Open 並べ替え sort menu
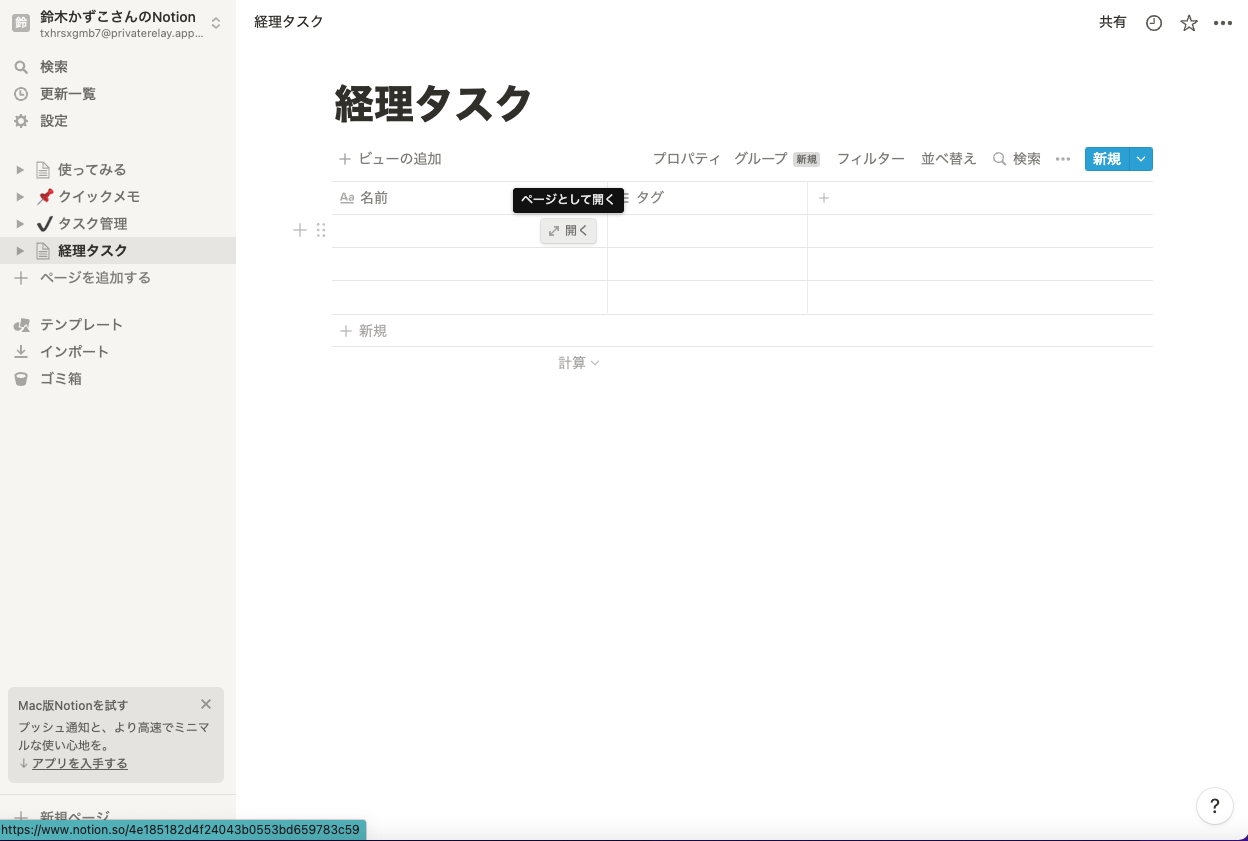Image resolution: width=1248 pixels, height=841 pixels. tap(948, 159)
